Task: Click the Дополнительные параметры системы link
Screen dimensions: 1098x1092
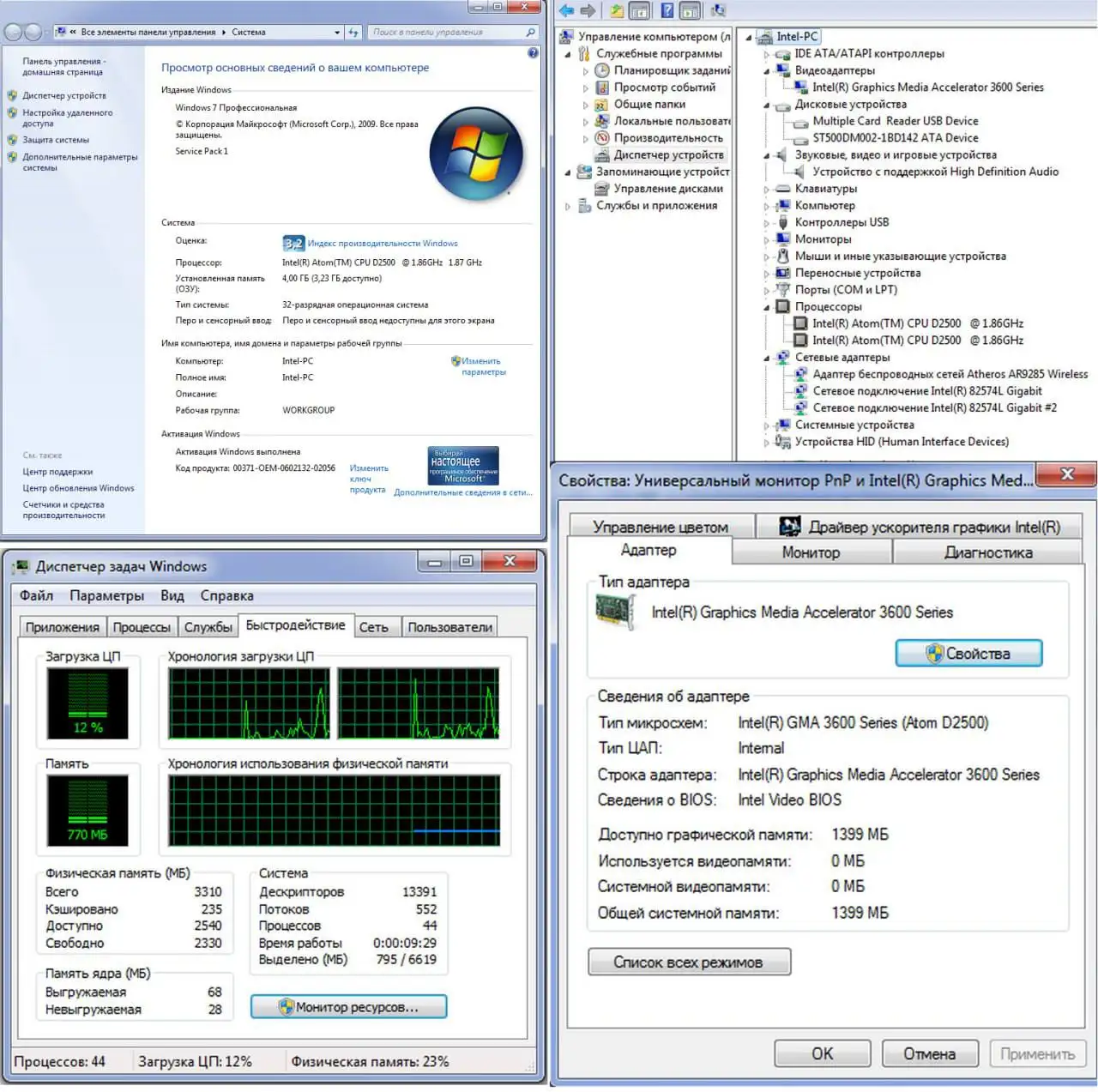Action: pos(80,162)
